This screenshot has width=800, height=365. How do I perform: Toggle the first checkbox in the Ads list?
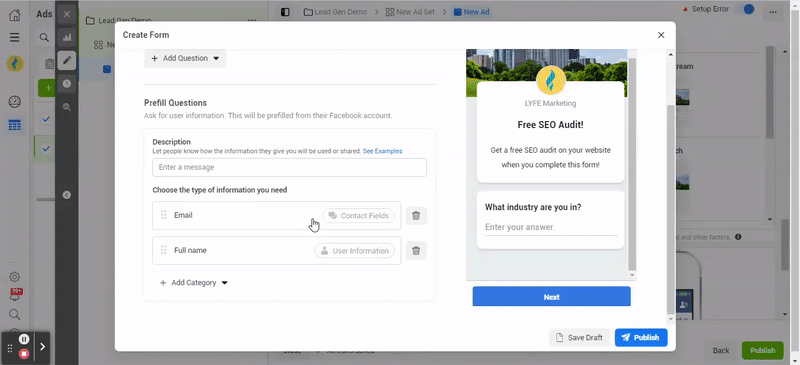click(46, 119)
